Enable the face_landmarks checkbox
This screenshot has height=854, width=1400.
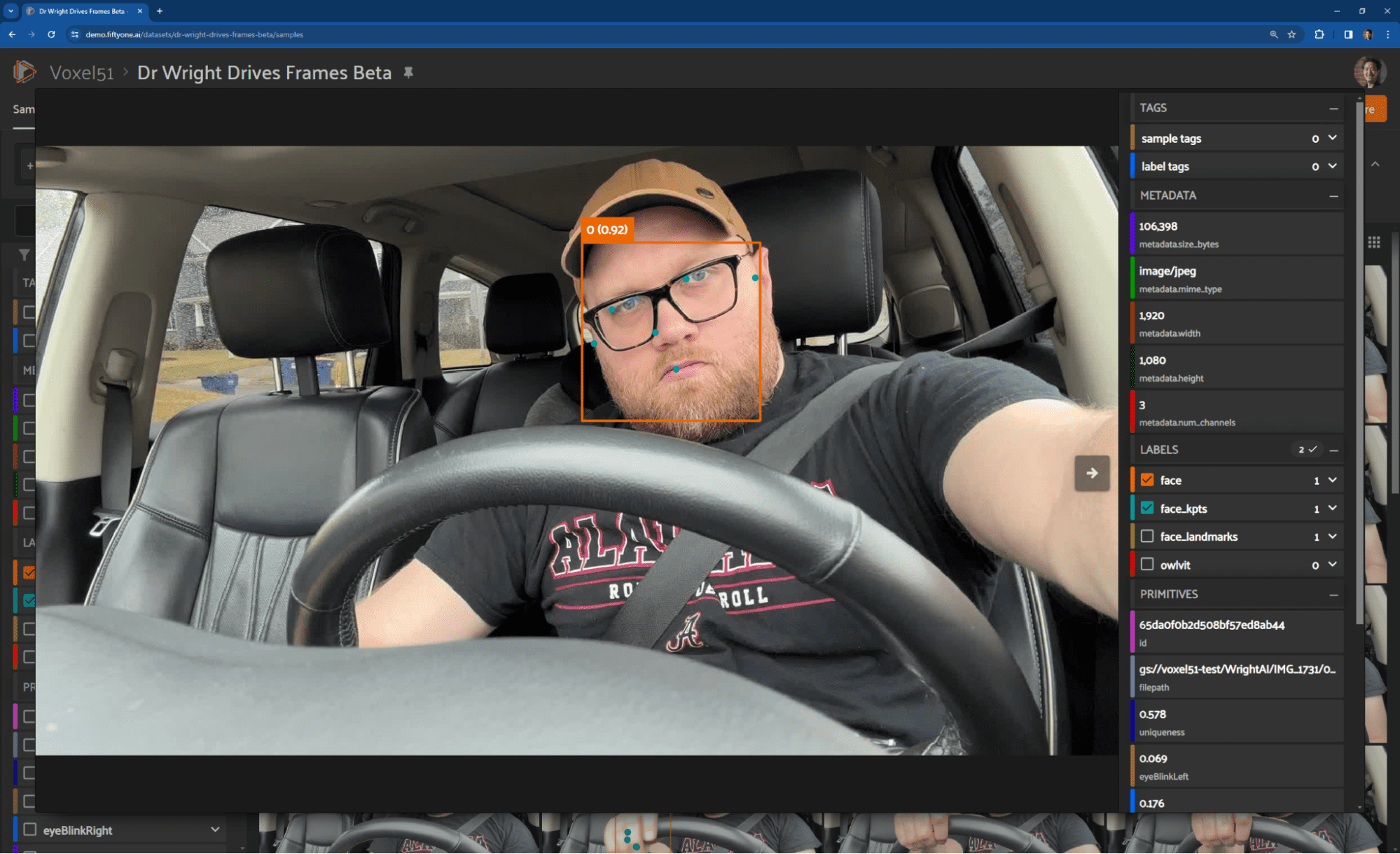click(1147, 536)
